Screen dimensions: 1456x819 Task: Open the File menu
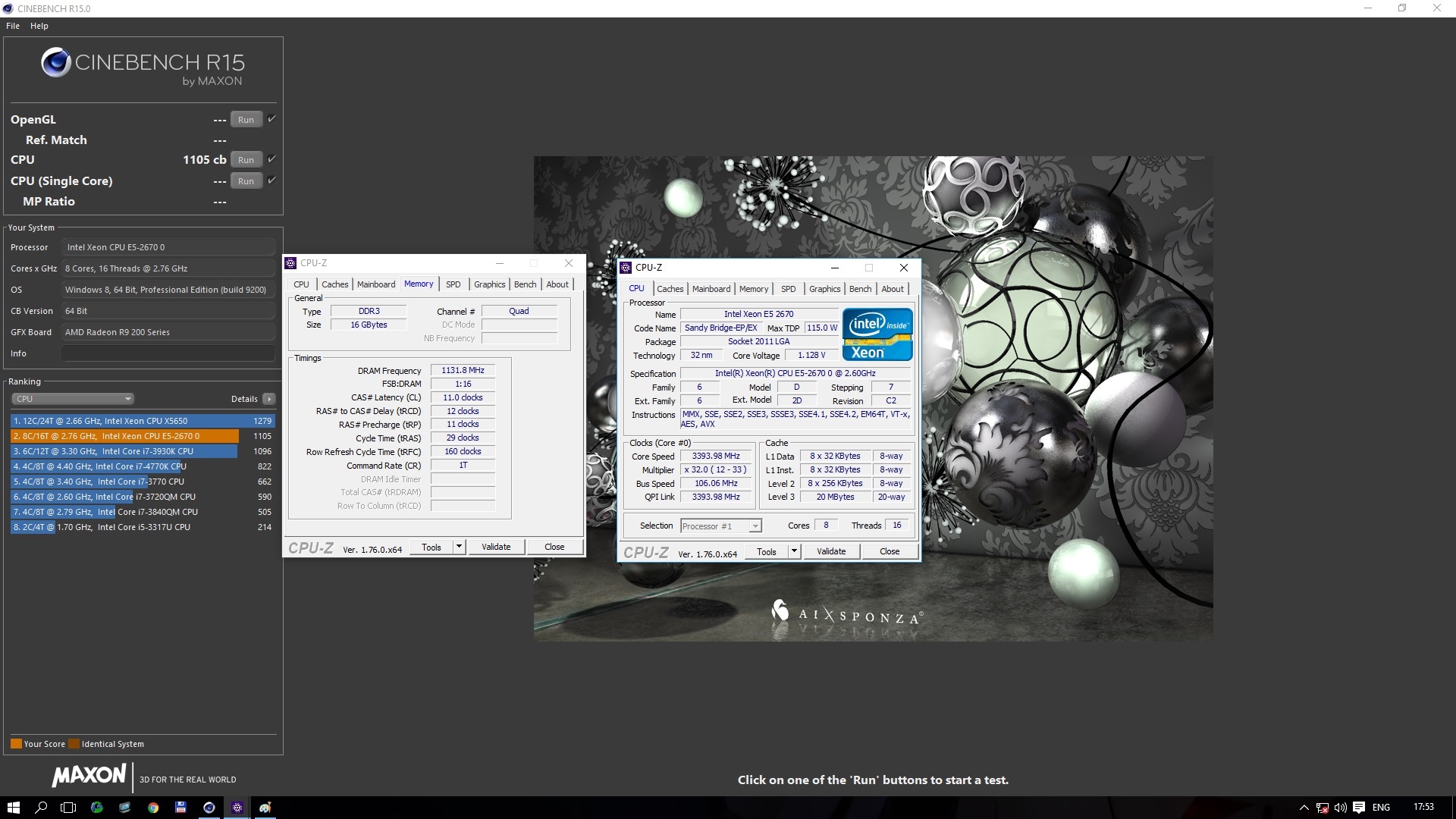coord(13,26)
